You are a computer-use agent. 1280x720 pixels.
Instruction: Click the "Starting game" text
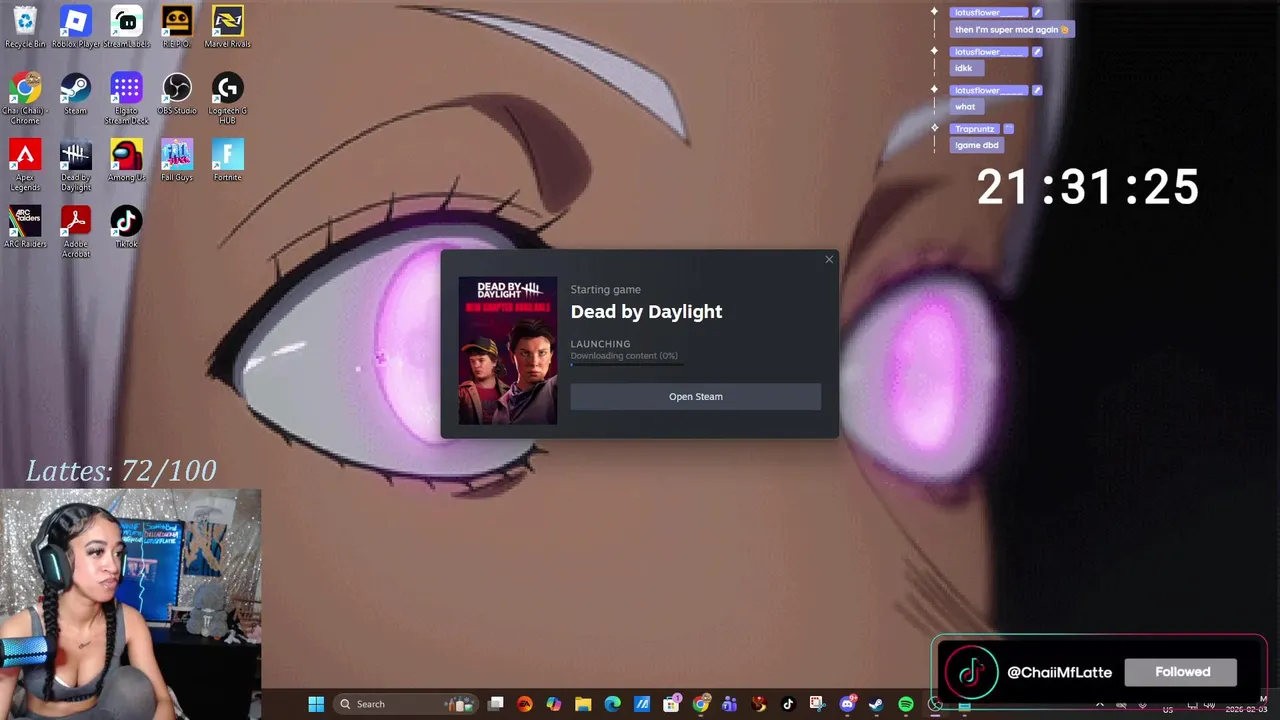(x=605, y=290)
